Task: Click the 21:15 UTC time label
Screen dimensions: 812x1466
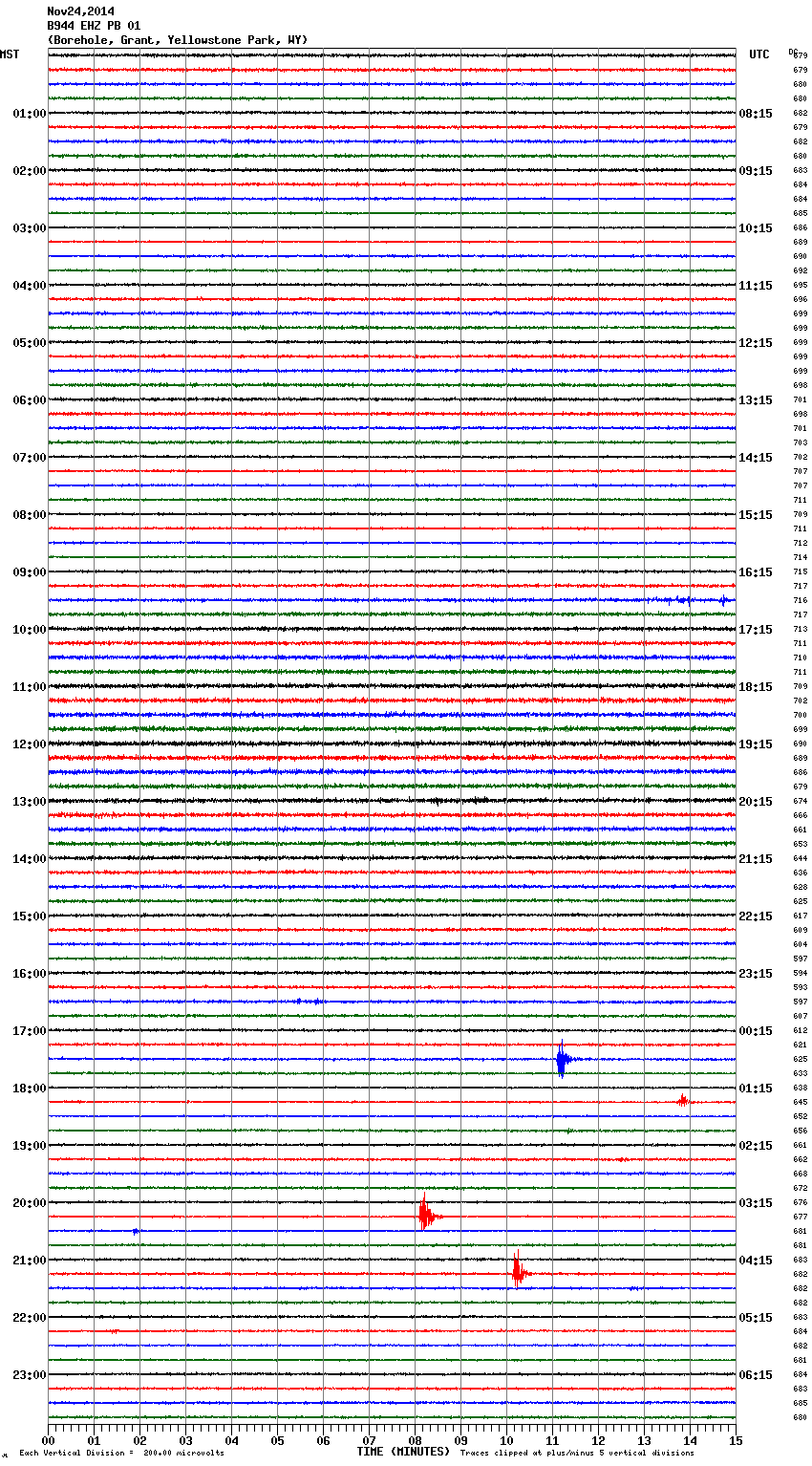Action: pyautogui.click(x=756, y=859)
